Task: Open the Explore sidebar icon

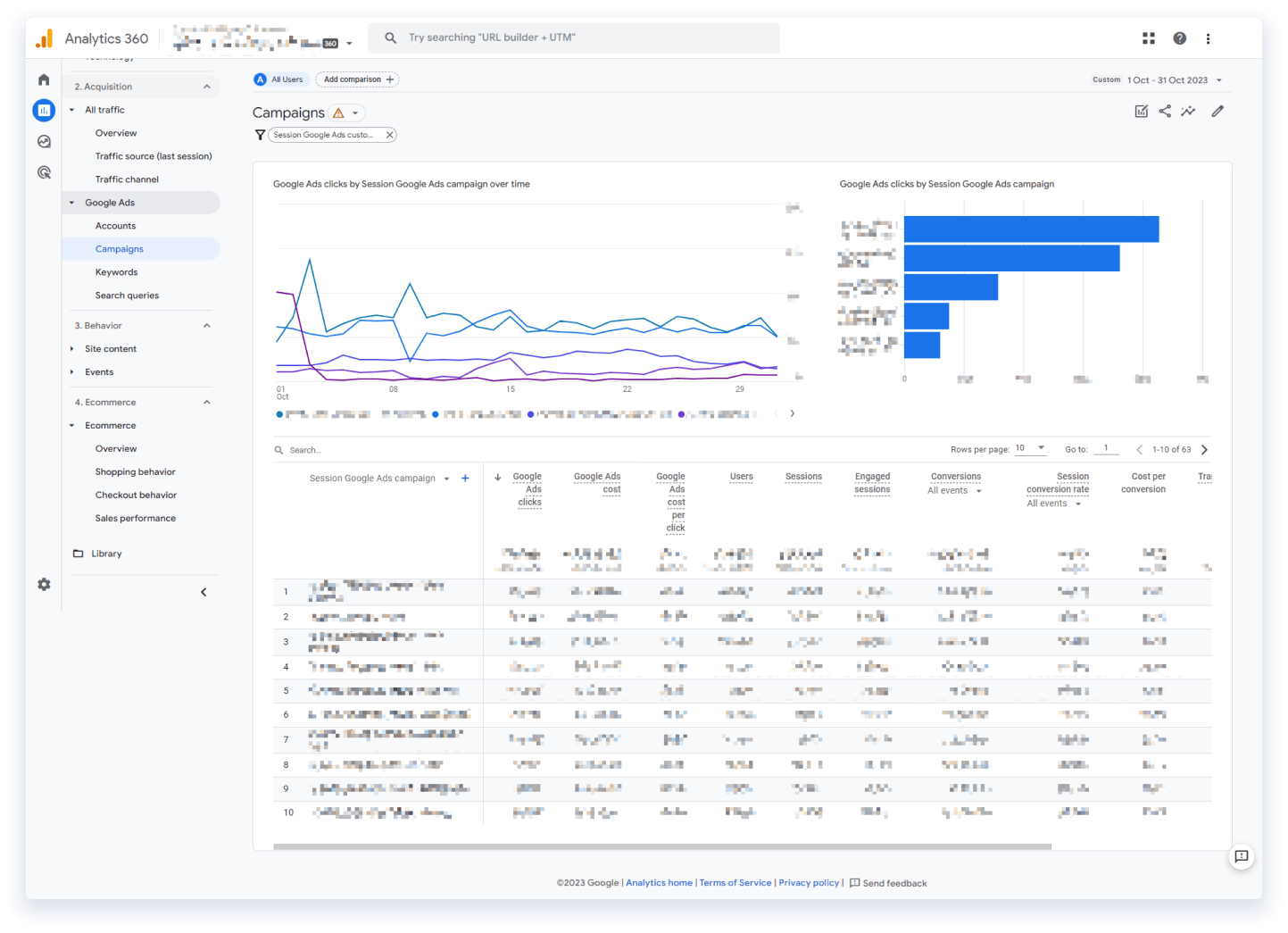Action: [x=44, y=141]
